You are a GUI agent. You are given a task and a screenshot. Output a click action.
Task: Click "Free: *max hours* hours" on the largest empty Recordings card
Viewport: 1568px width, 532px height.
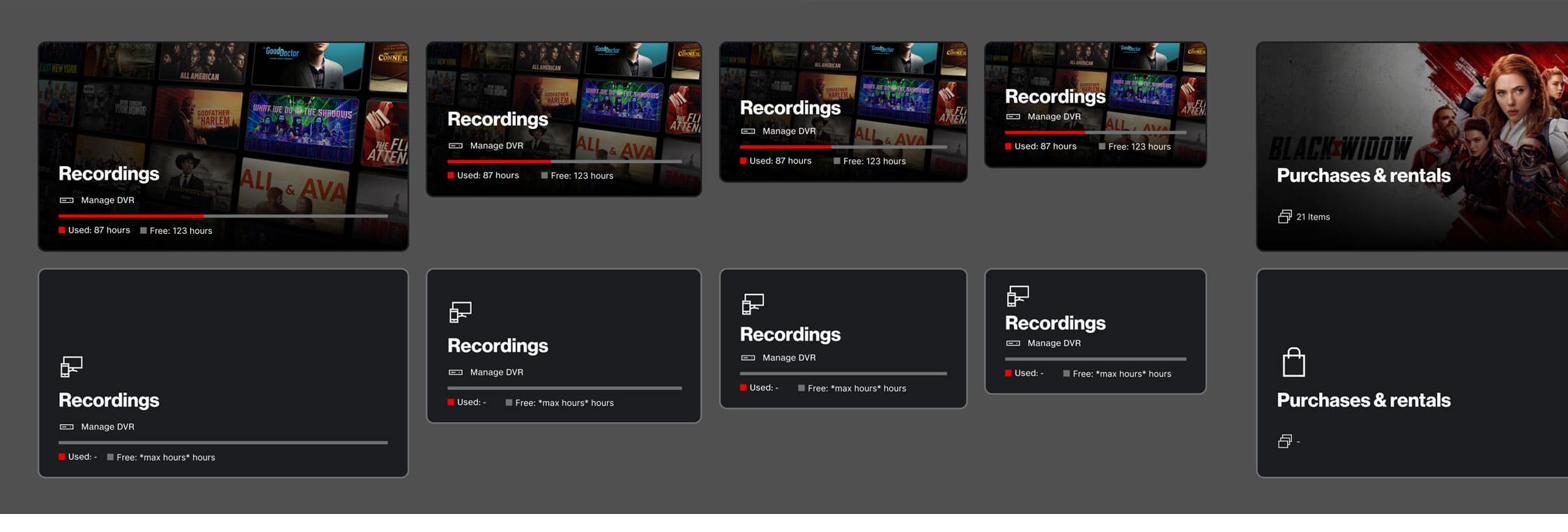pyautogui.click(x=166, y=457)
